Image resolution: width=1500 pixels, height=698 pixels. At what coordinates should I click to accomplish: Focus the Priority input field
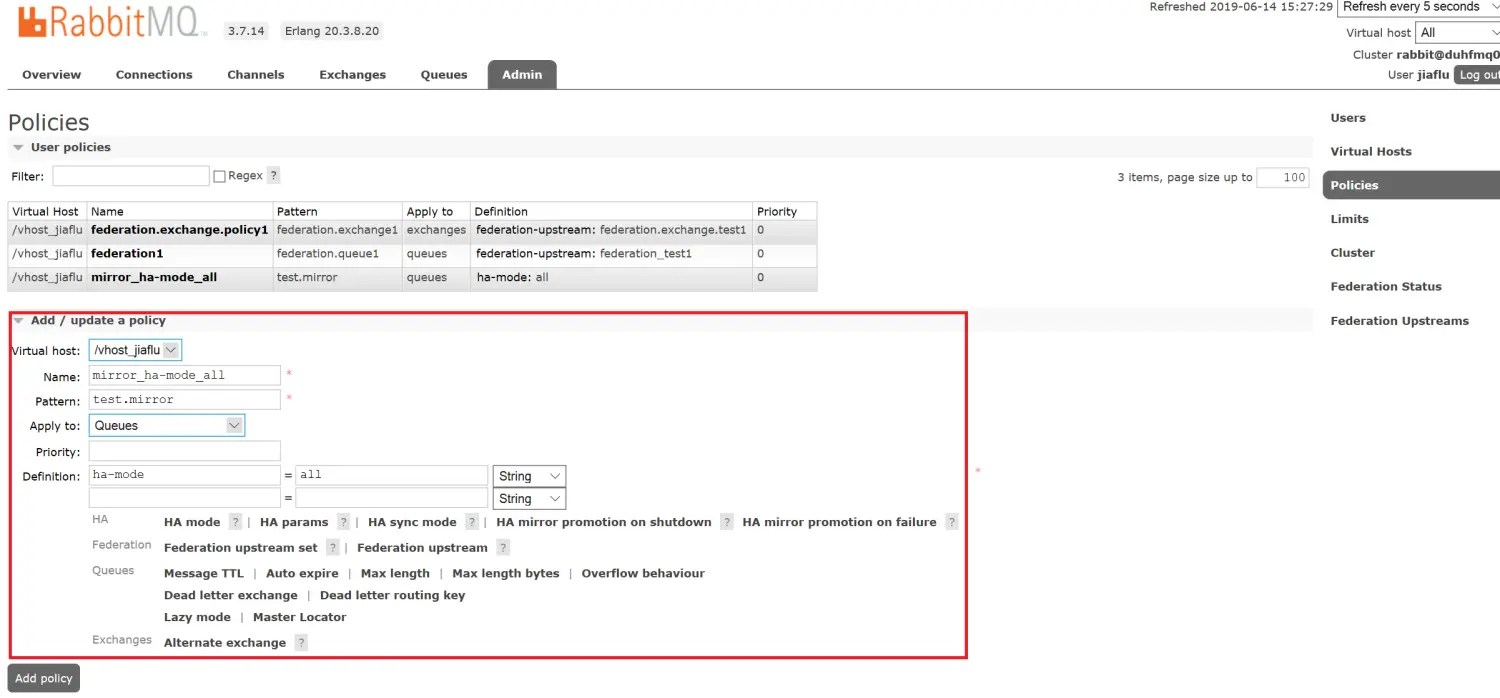(x=185, y=452)
